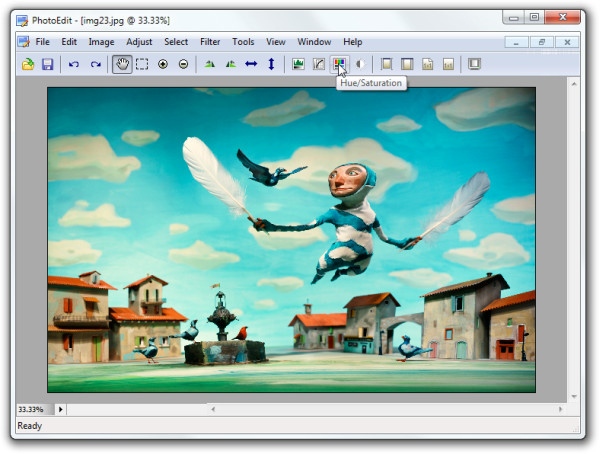Viewport: 600px width, 454px height.
Task: Click the Open file folder icon
Action: click(28, 64)
